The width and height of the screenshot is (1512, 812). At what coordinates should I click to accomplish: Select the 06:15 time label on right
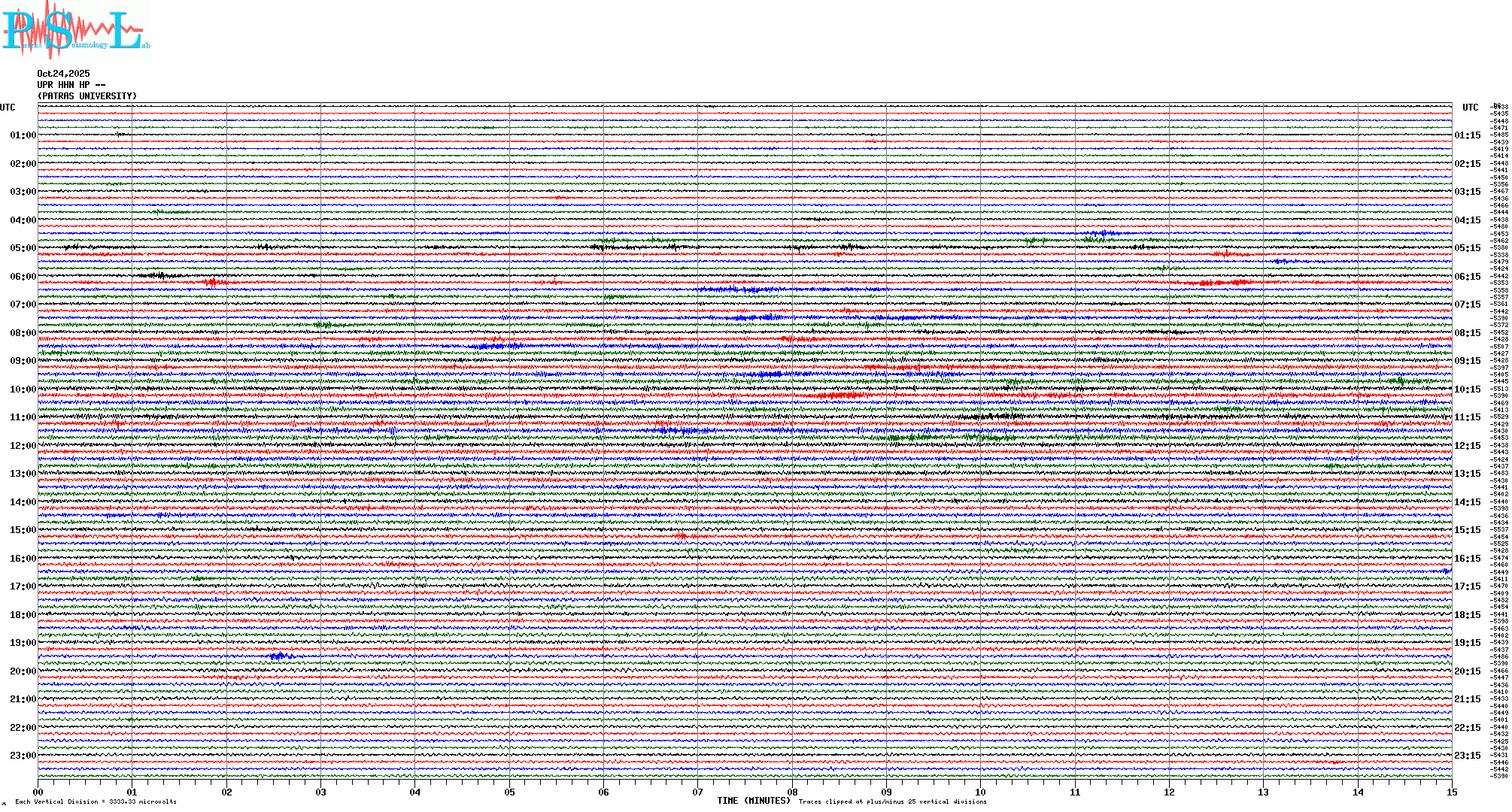(1467, 277)
